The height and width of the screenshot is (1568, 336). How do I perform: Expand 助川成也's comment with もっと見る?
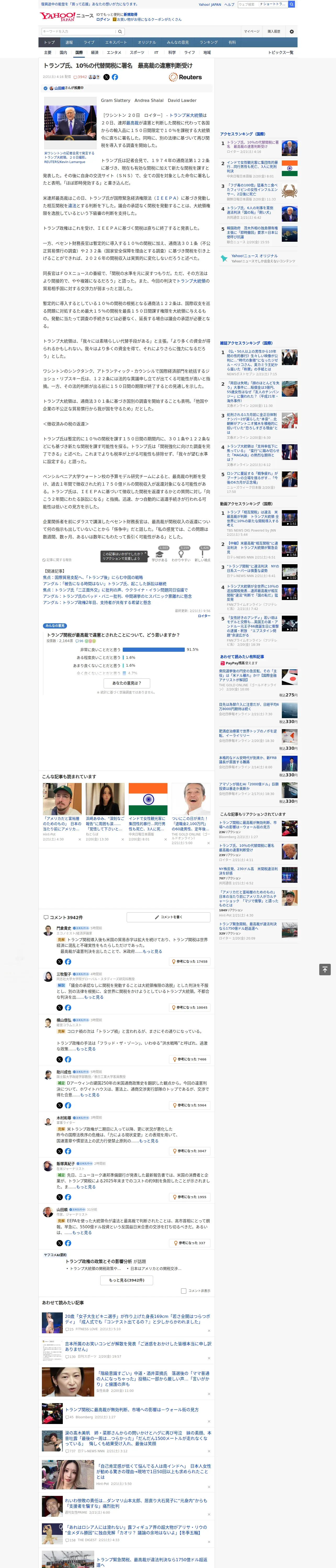(x=90, y=1094)
